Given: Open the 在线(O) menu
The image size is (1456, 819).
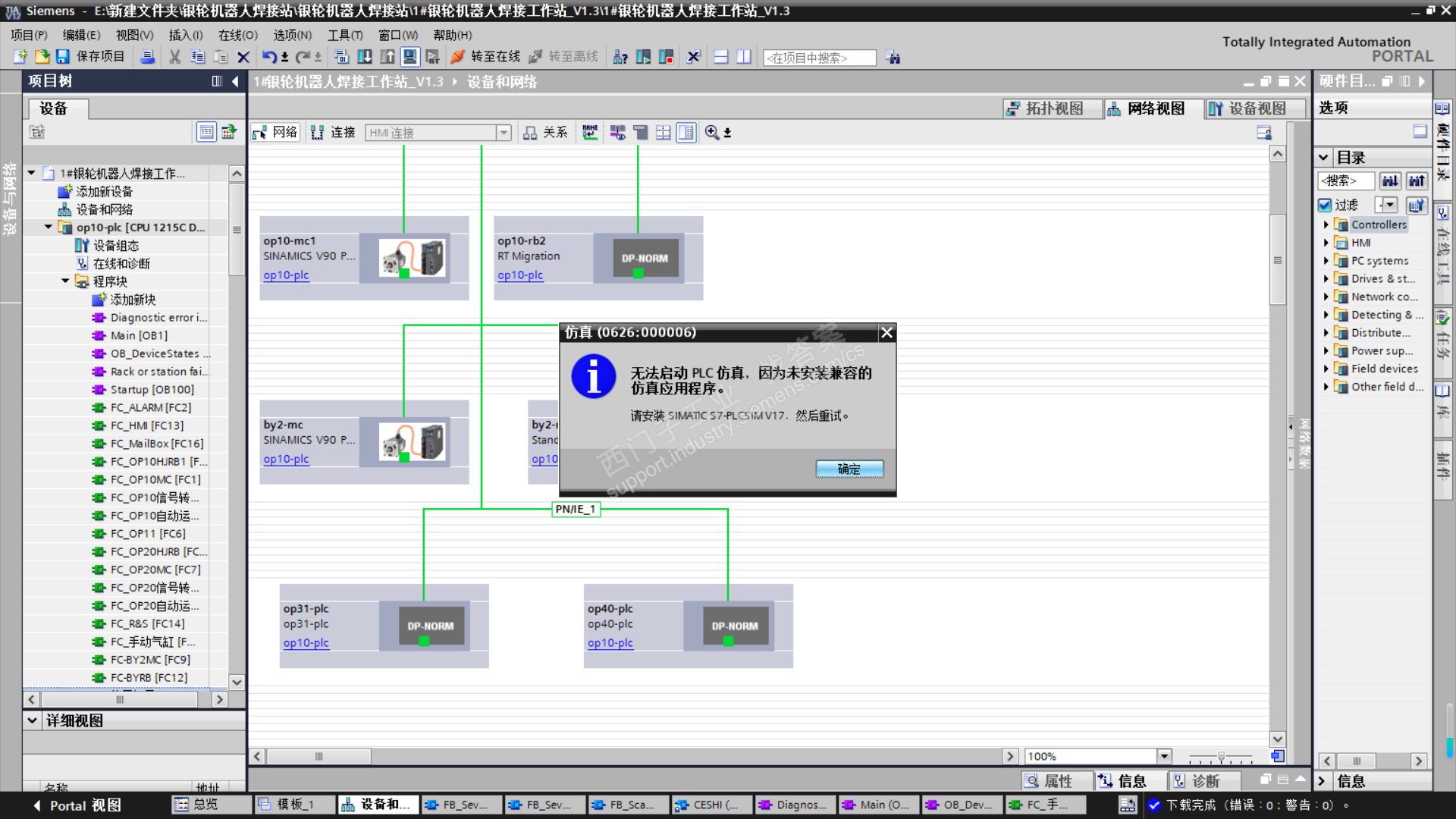Looking at the screenshot, I should pos(237,35).
